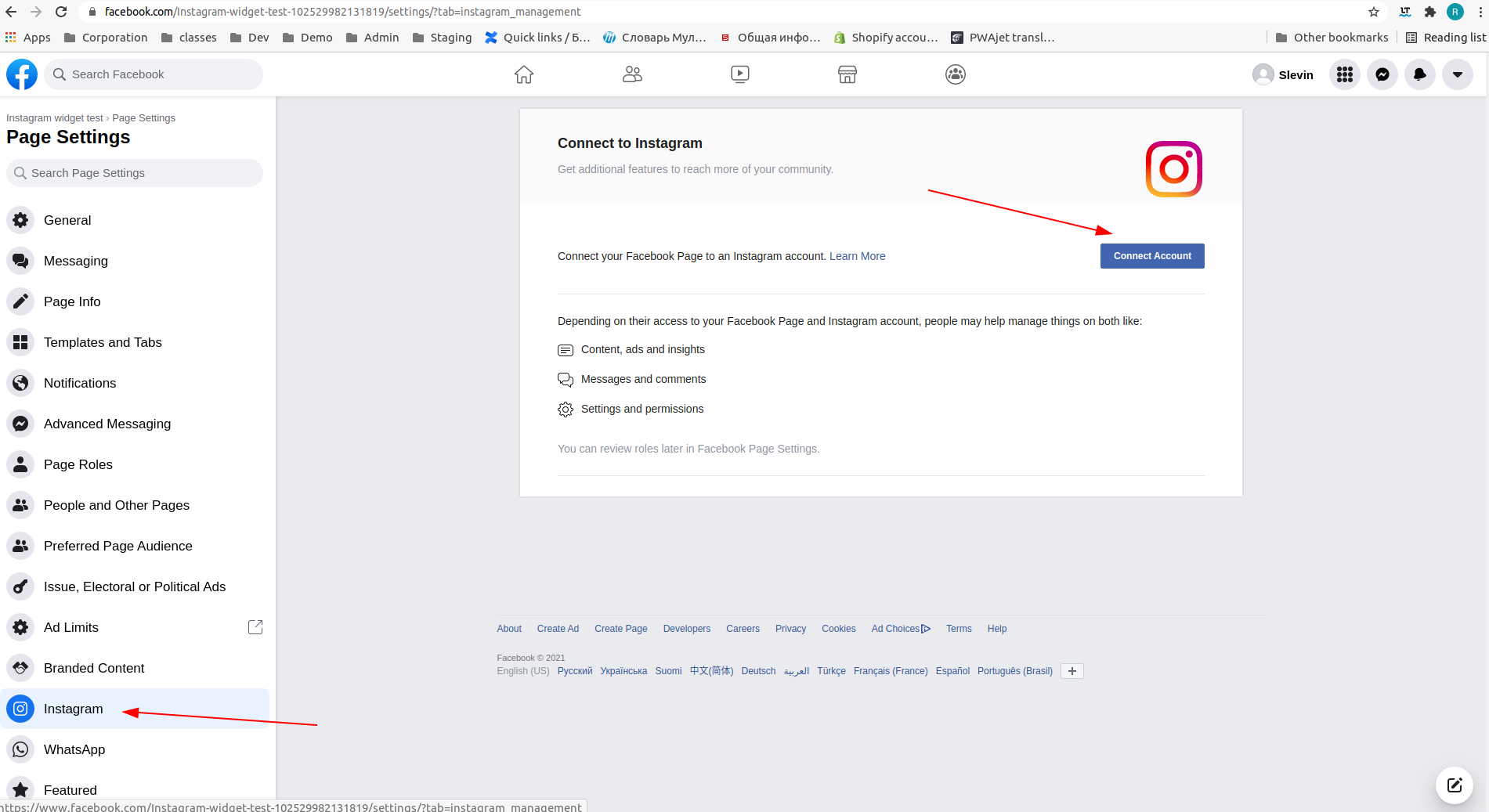The image size is (1489, 812).
Task: Expand the account dropdown arrow
Action: pos(1458,74)
